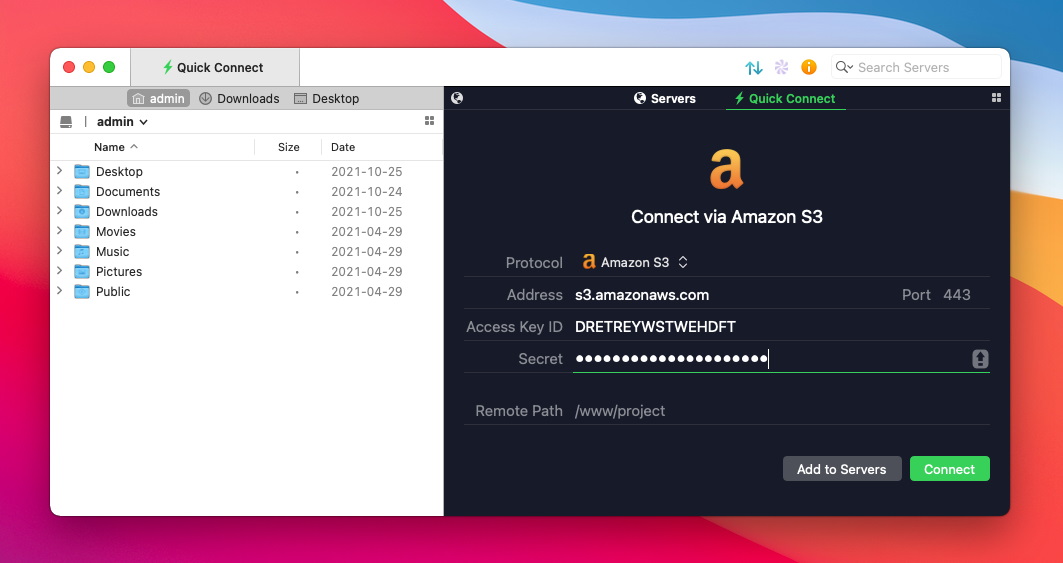Image resolution: width=1063 pixels, height=563 pixels.
Task: Open the Amazon S3 protocol dropdown
Action: (x=635, y=263)
